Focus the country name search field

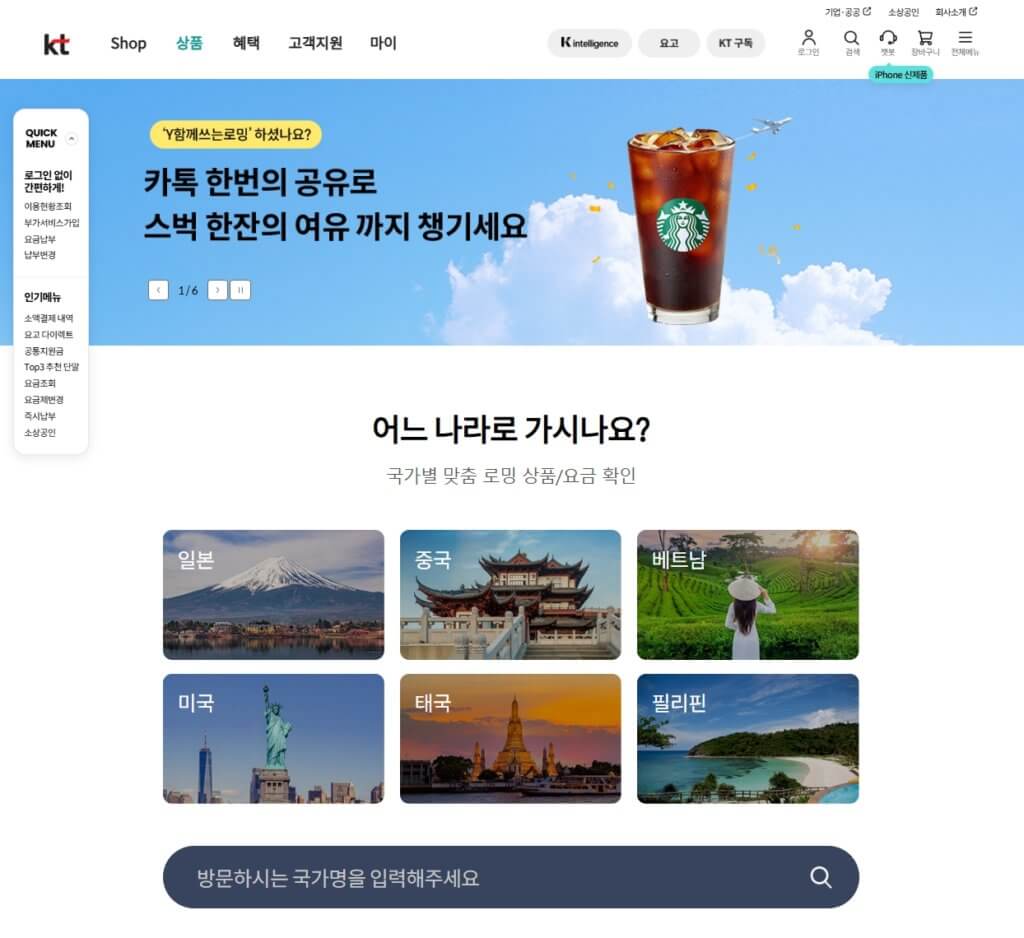pos(480,877)
